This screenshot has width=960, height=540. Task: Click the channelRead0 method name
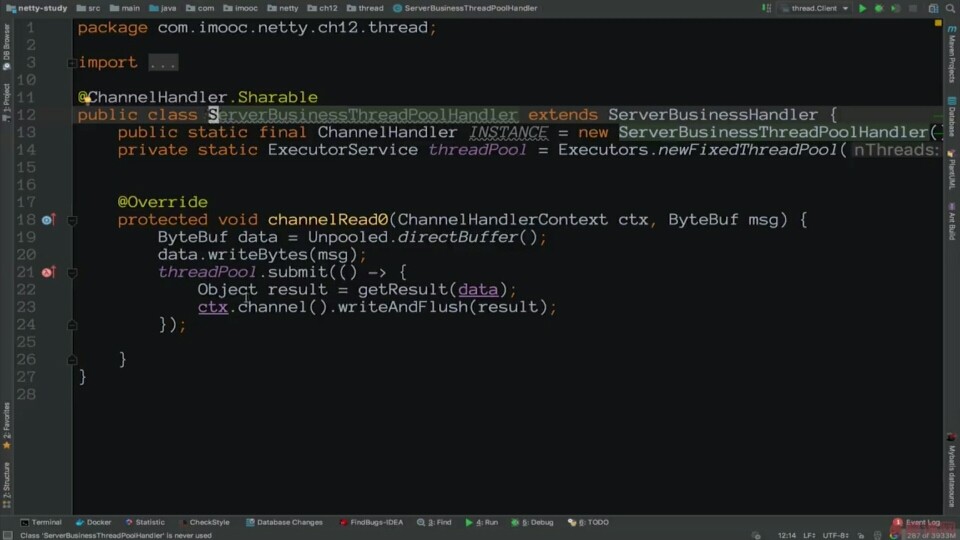pyautogui.click(x=328, y=220)
